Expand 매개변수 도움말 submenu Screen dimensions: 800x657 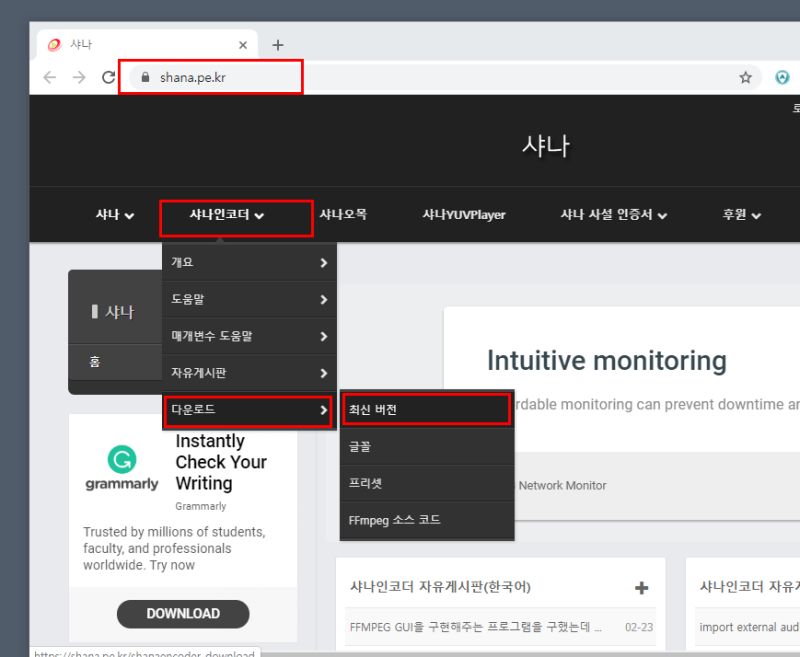click(249, 336)
